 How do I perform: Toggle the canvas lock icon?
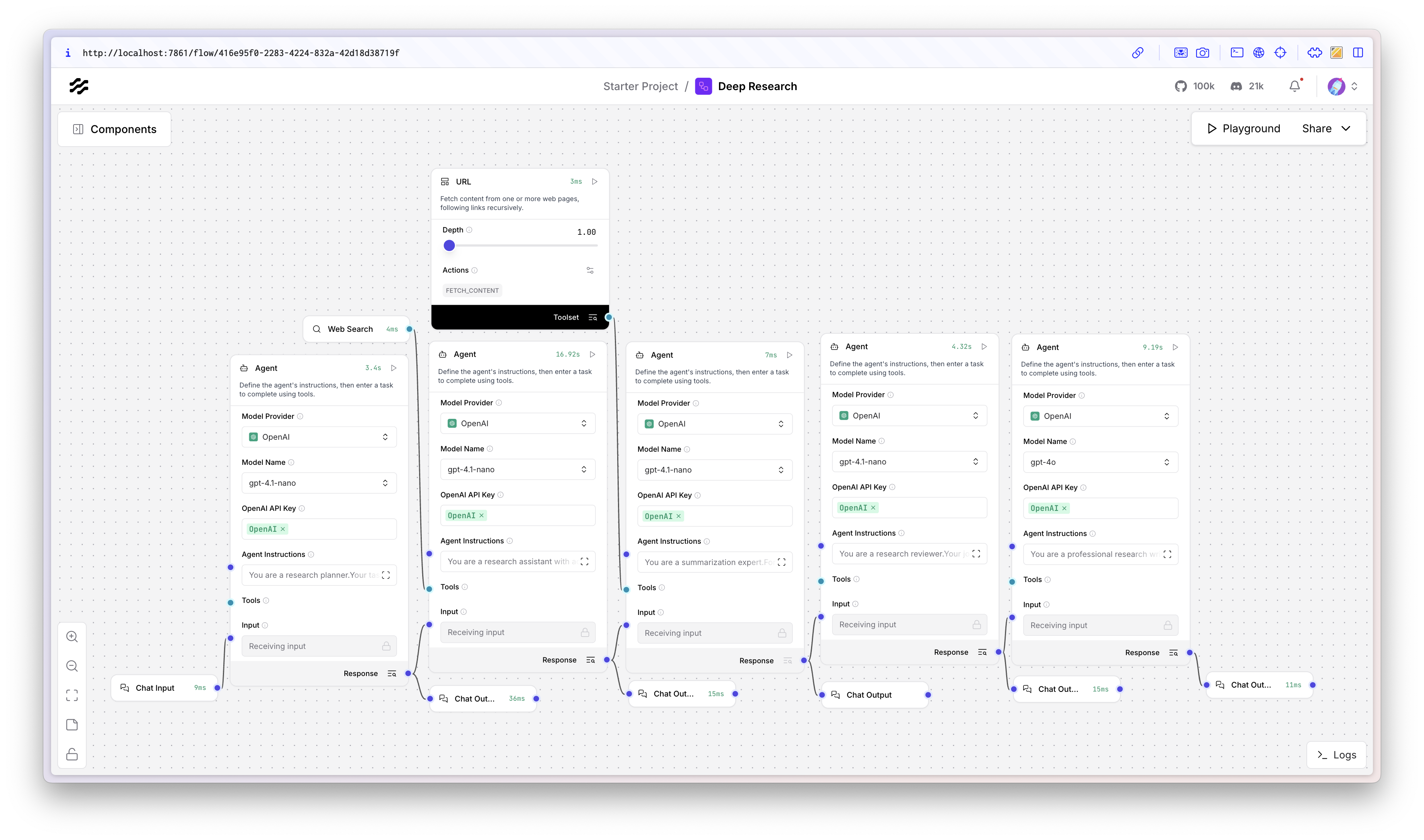pos(72,755)
